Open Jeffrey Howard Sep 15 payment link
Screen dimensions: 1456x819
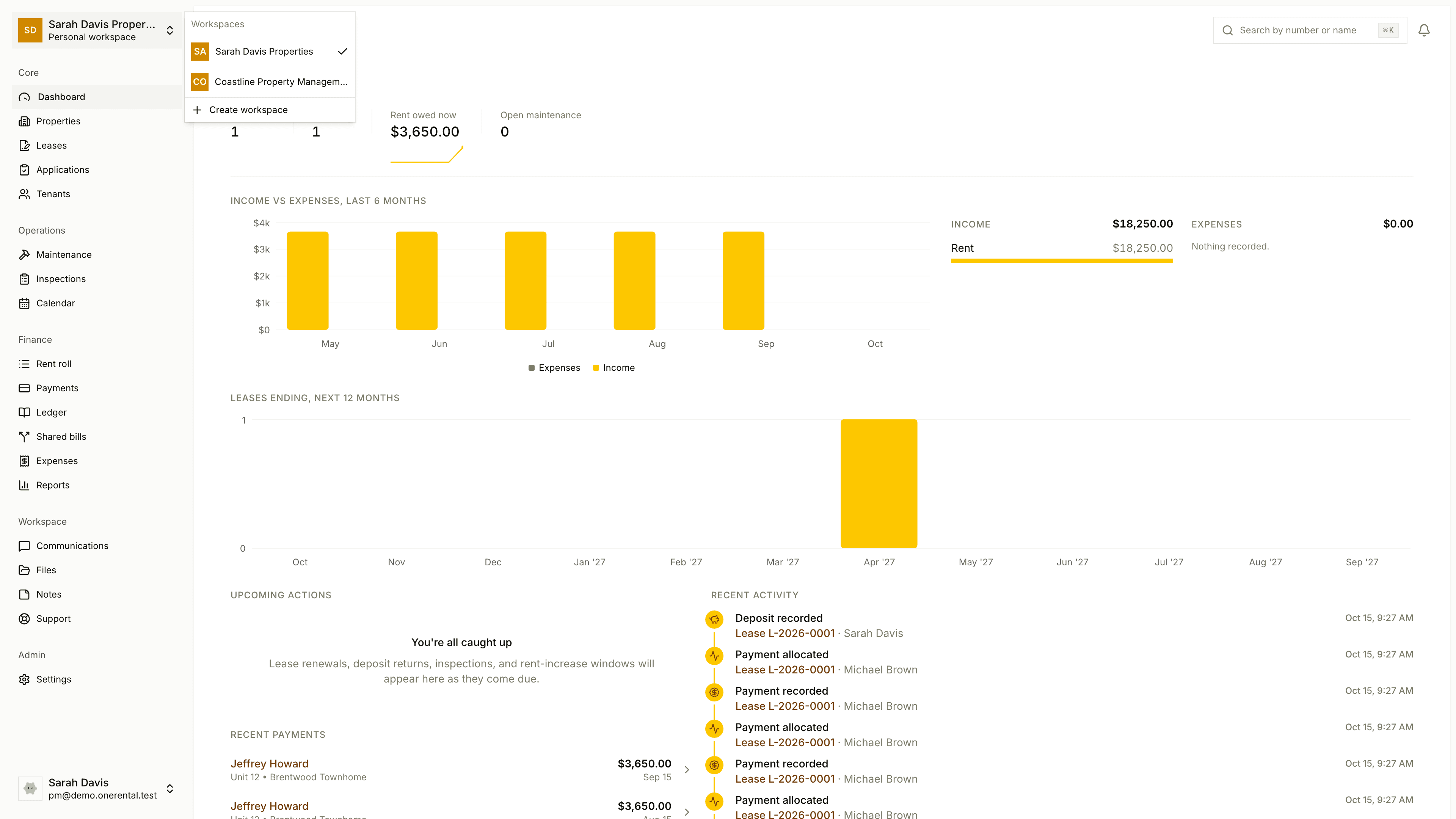270,764
